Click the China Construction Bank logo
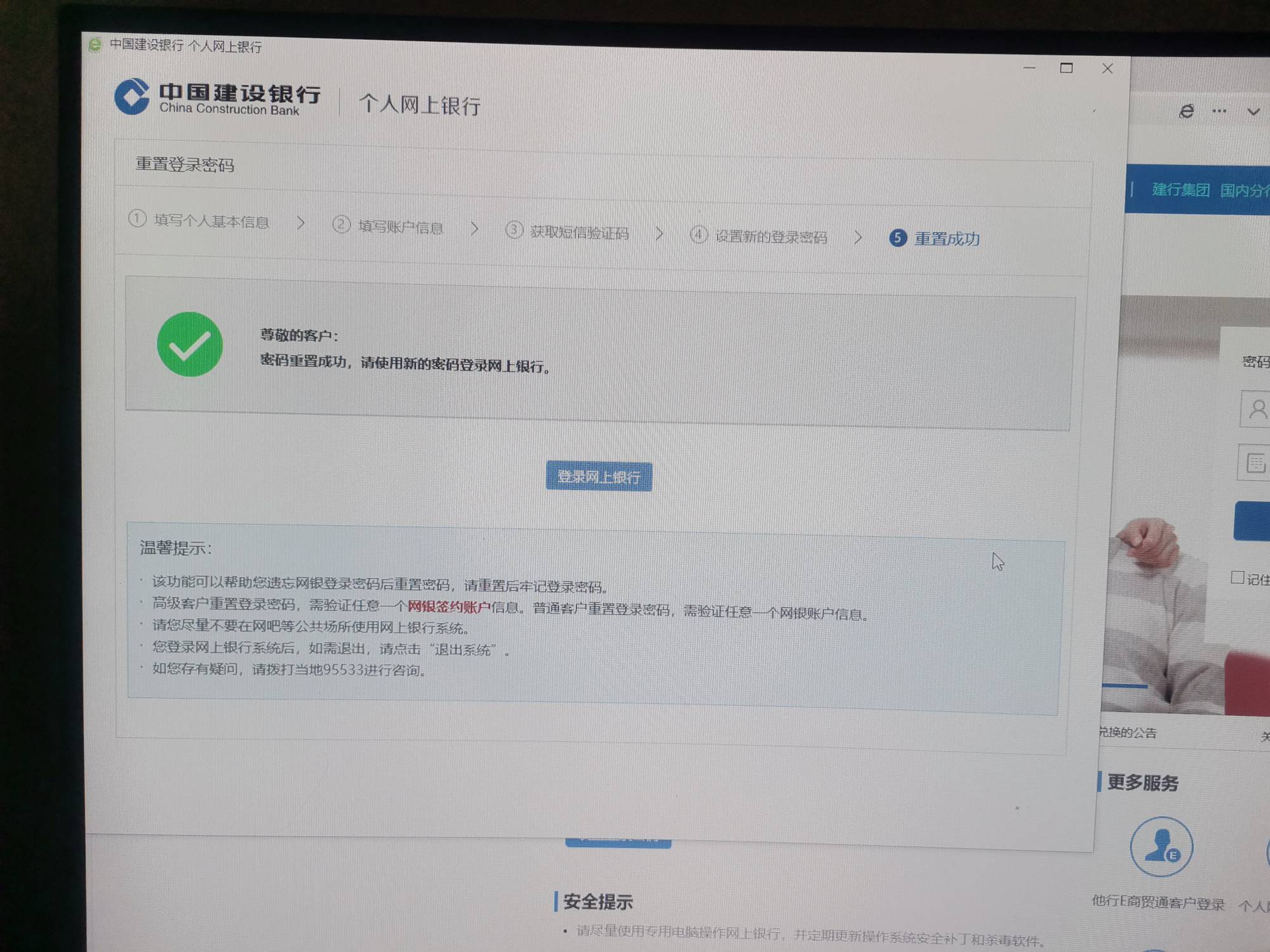 218,97
